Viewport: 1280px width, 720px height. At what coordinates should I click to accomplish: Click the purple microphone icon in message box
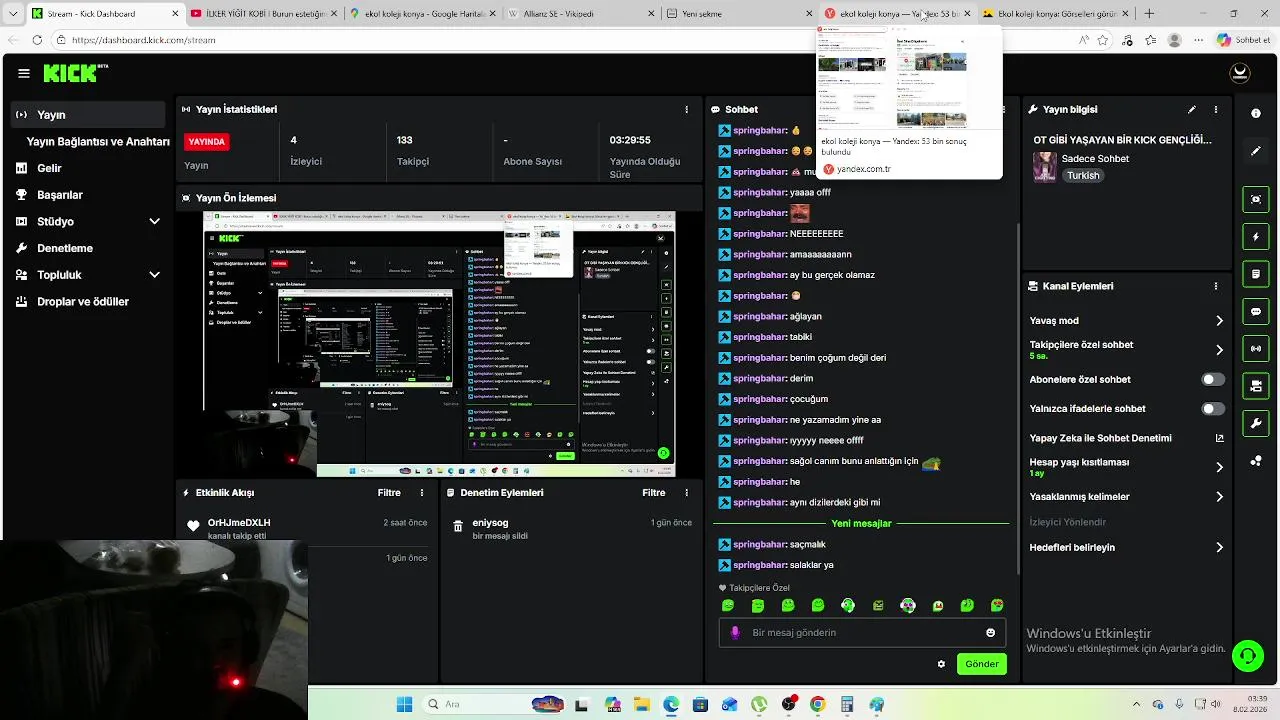(735, 633)
